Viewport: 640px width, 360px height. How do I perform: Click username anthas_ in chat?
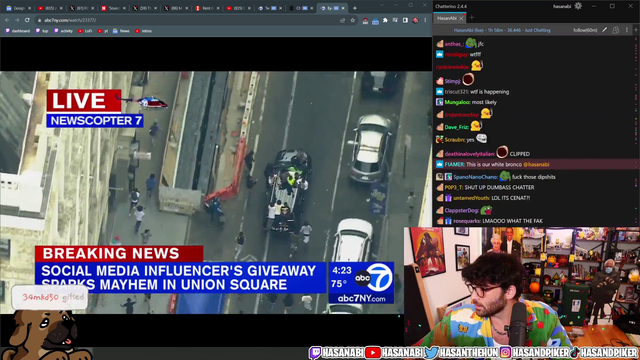pos(454,44)
